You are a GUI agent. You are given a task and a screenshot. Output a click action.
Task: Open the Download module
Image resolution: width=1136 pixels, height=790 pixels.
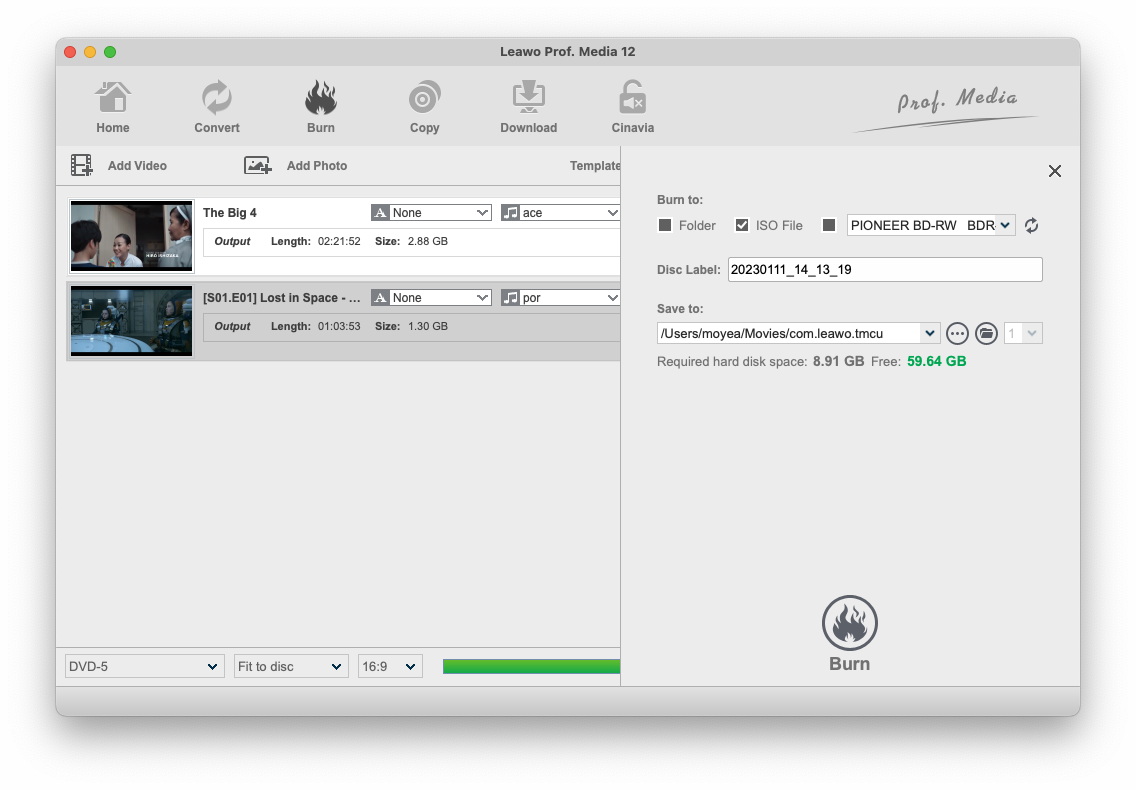coord(528,99)
